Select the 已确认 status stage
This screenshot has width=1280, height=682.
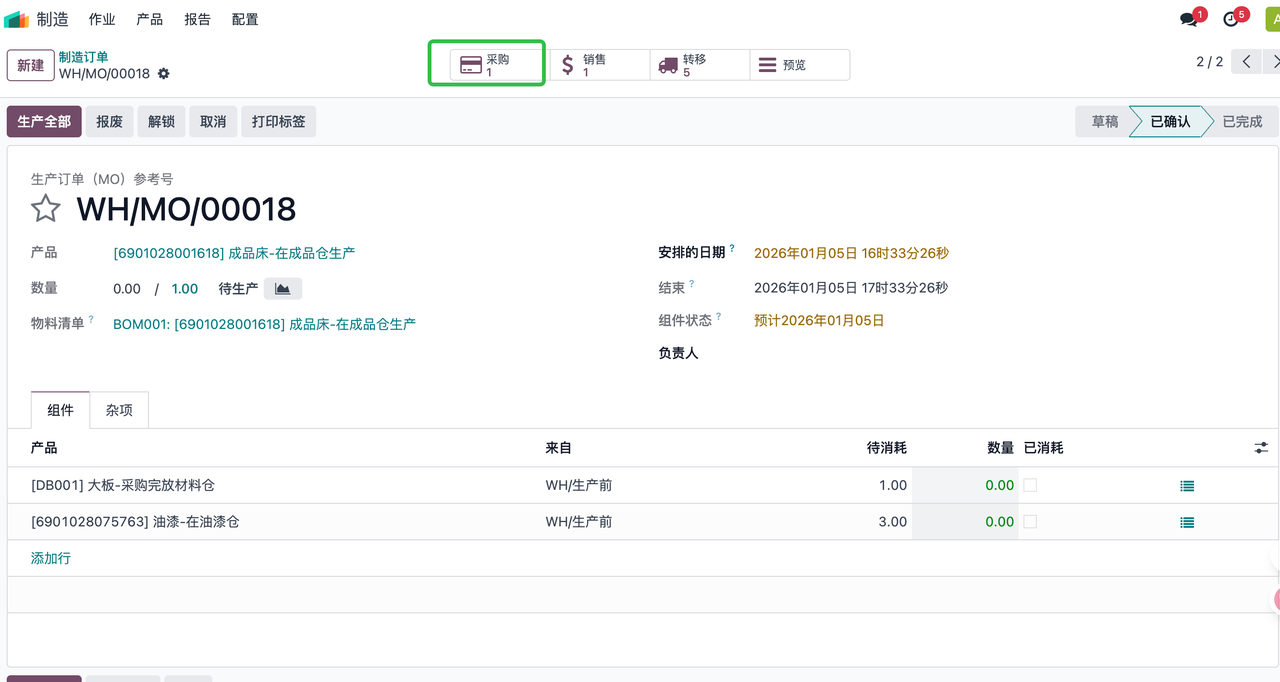[1170, 122]
